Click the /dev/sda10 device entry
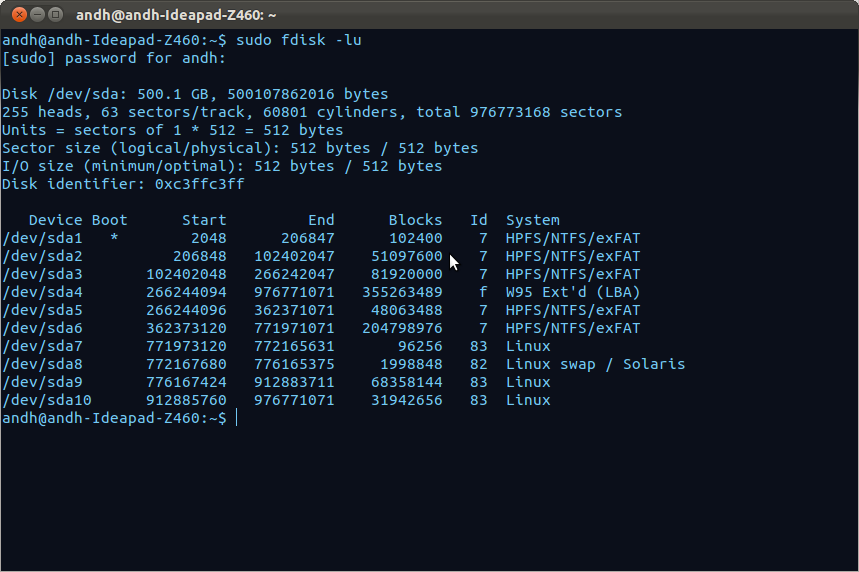859x572 pixels. click(47, 400)
